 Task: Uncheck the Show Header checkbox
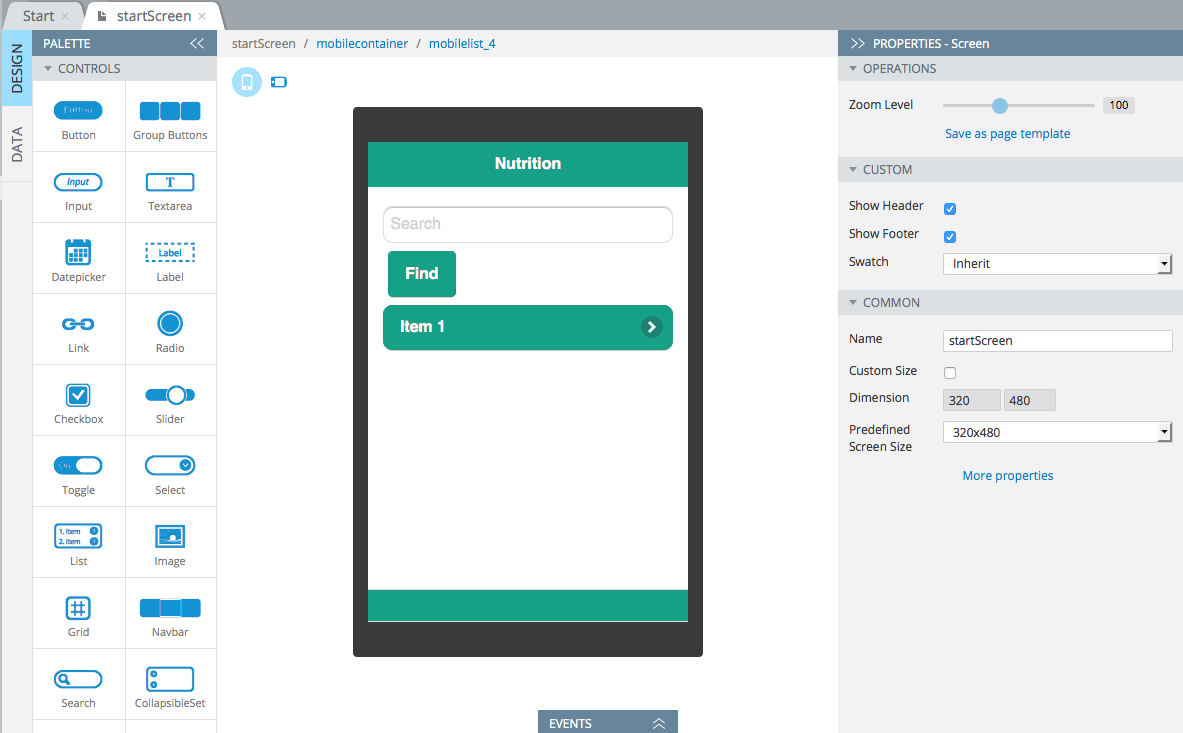coord(950,209)
